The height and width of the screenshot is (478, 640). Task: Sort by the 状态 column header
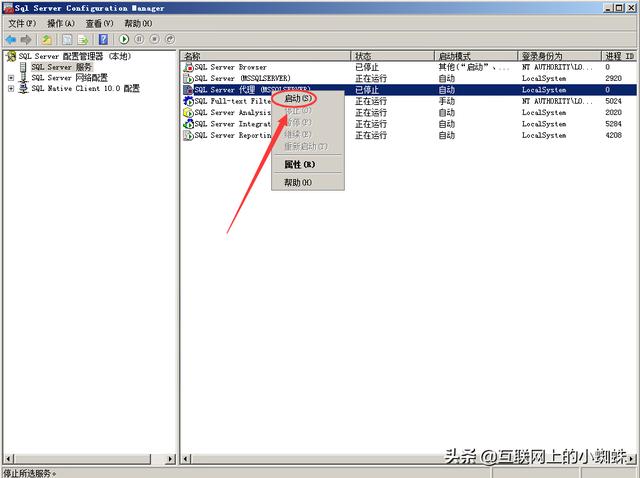[392, 56]
